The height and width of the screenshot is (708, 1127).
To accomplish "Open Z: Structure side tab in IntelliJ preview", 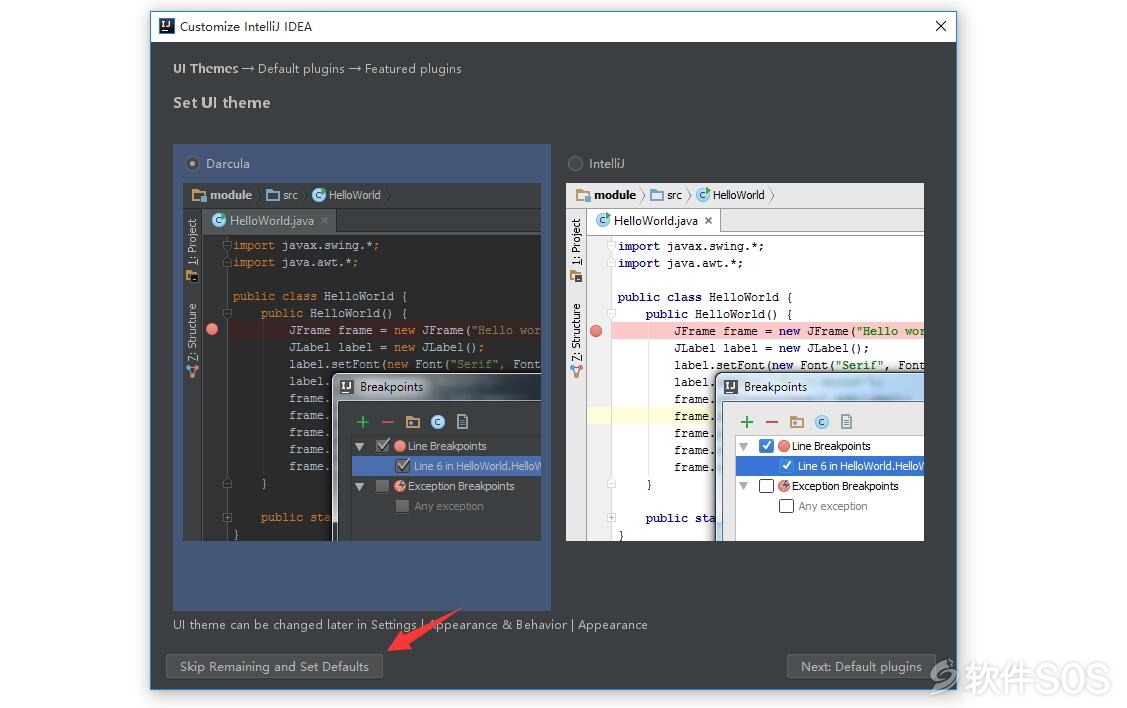I will click(x=576, y=333).
